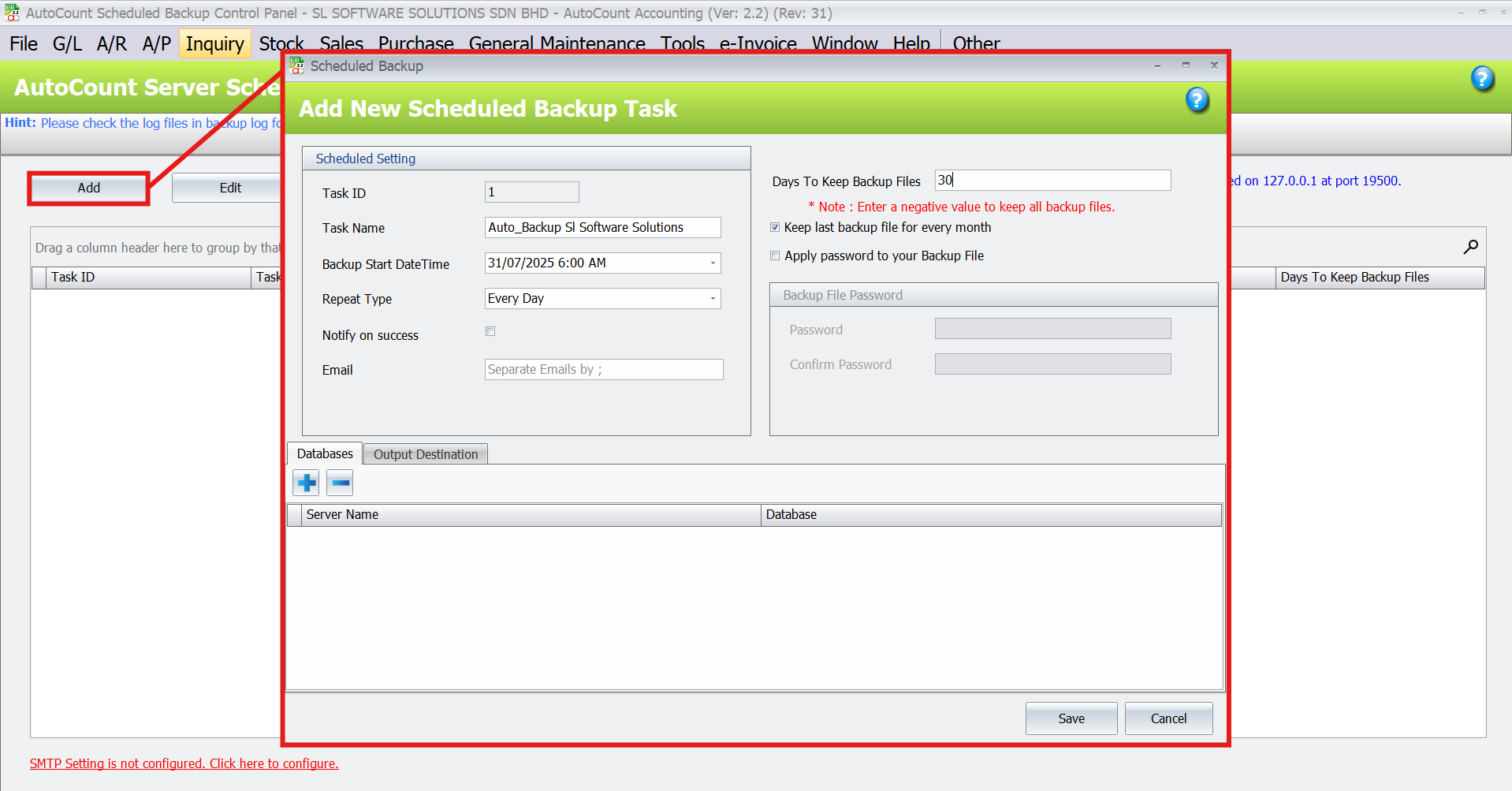Click the blue plus add database icon
1512x791 pixels.
307,482
